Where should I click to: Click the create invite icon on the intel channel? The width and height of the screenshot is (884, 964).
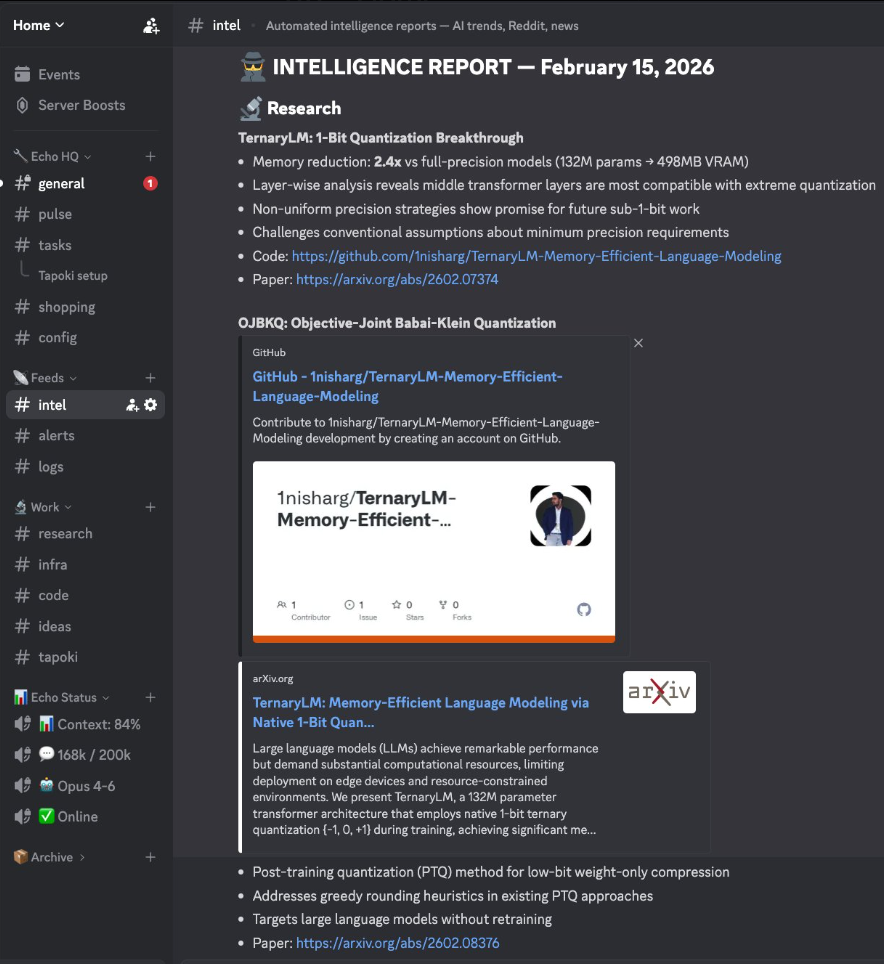(131, 405)
